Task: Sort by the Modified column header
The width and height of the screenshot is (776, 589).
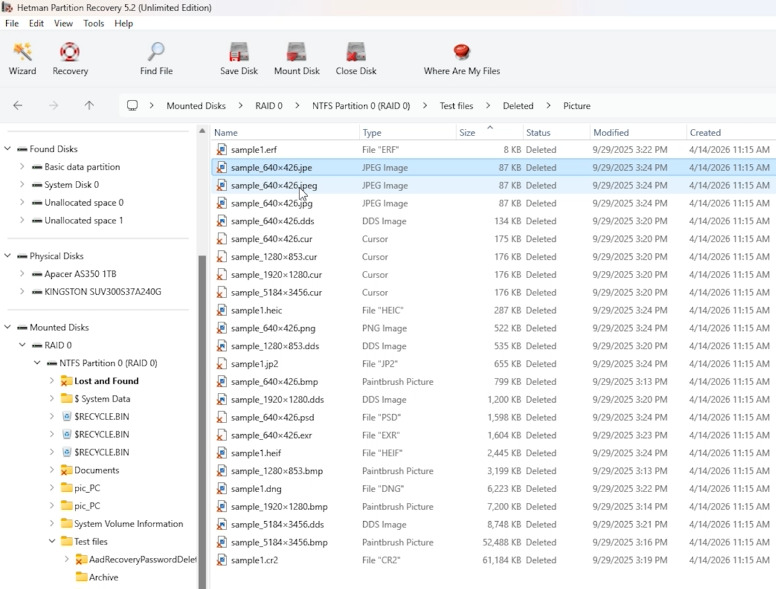Action: click(x=637, y=132)
